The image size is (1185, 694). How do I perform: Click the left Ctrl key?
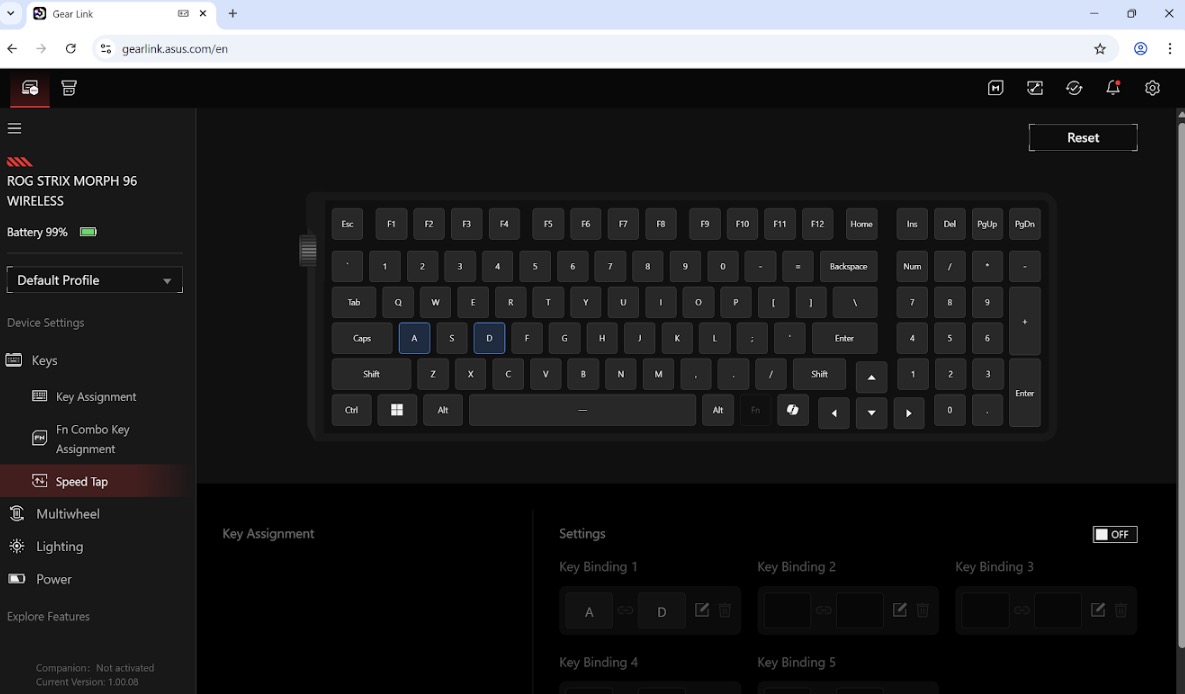click(351, 410)
